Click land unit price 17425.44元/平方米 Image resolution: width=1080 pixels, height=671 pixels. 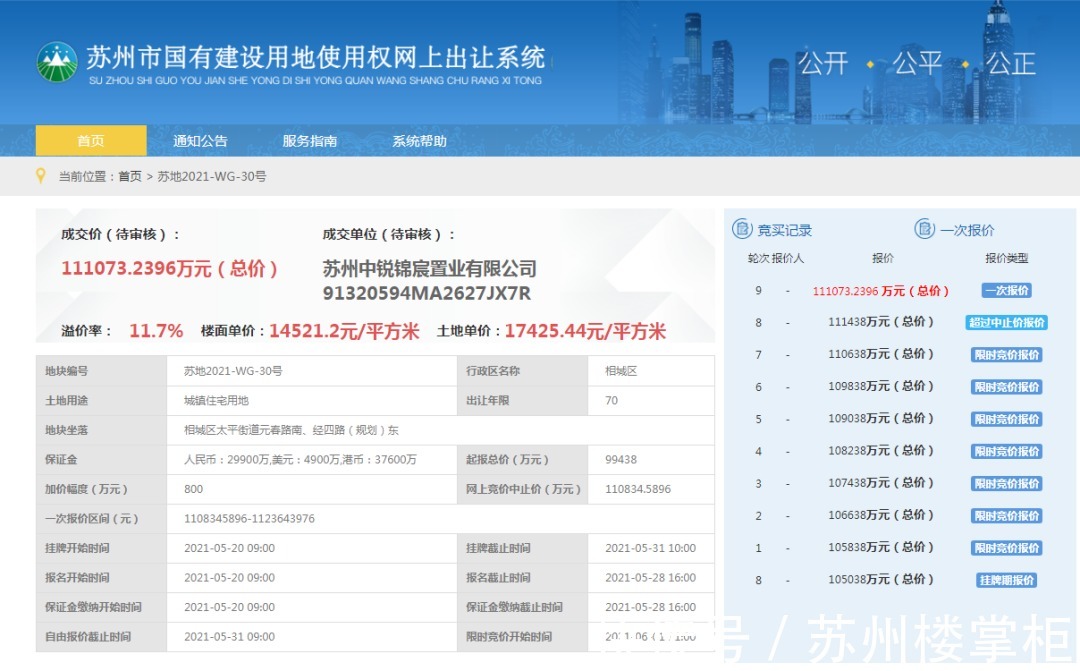(585, 331)
